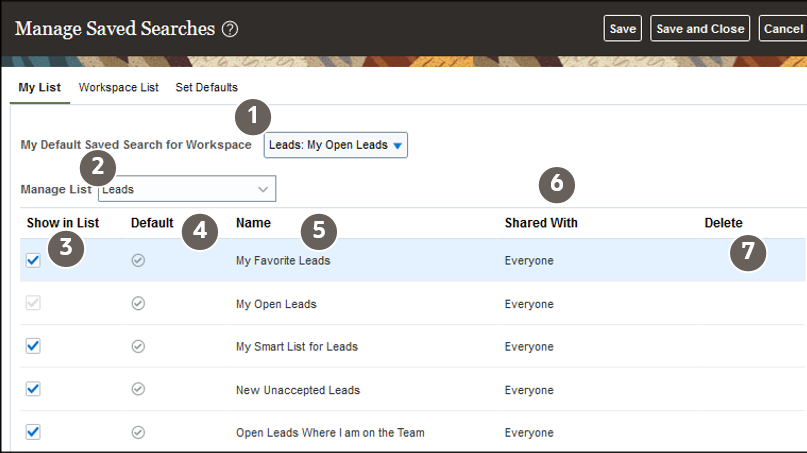Uncheck Show in List for My Favorite Leads
Image resolution: width=807 pixels, height=453 pixels.
(33, 260)
